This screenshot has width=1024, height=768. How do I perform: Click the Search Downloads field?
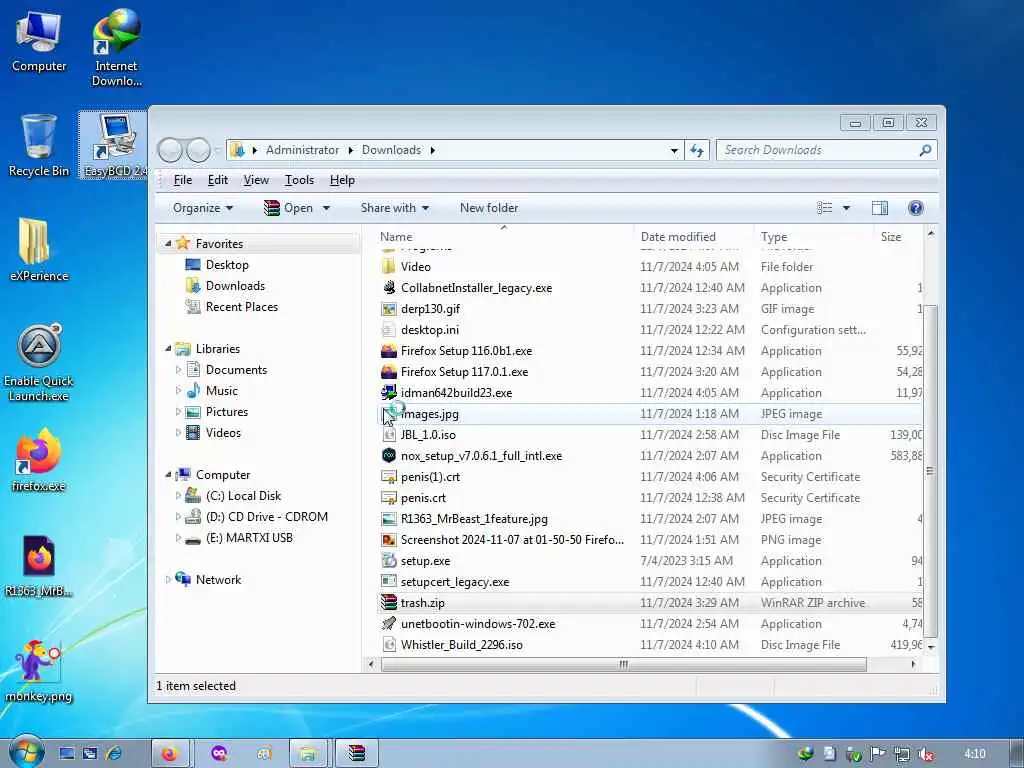tap(826, 150)
